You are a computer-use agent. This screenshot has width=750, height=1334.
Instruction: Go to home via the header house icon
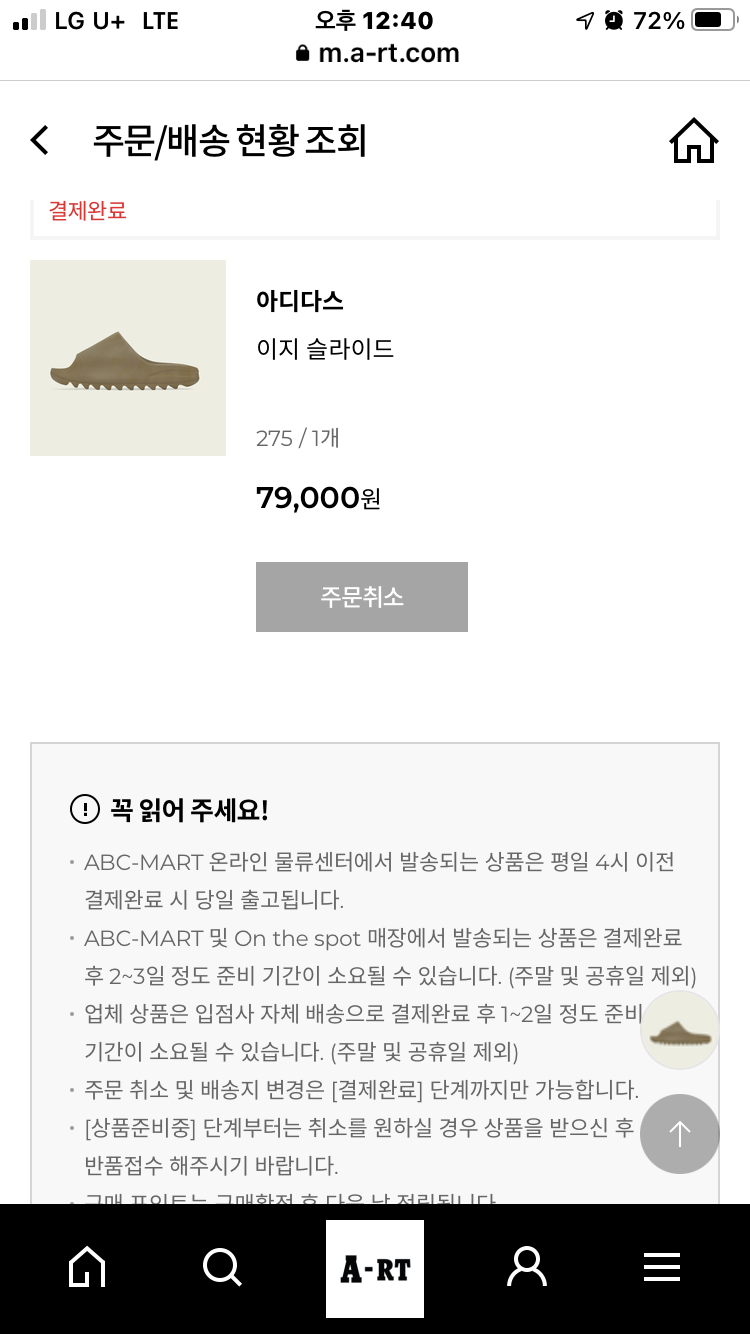pyautogui.click(x=693, y=140)
